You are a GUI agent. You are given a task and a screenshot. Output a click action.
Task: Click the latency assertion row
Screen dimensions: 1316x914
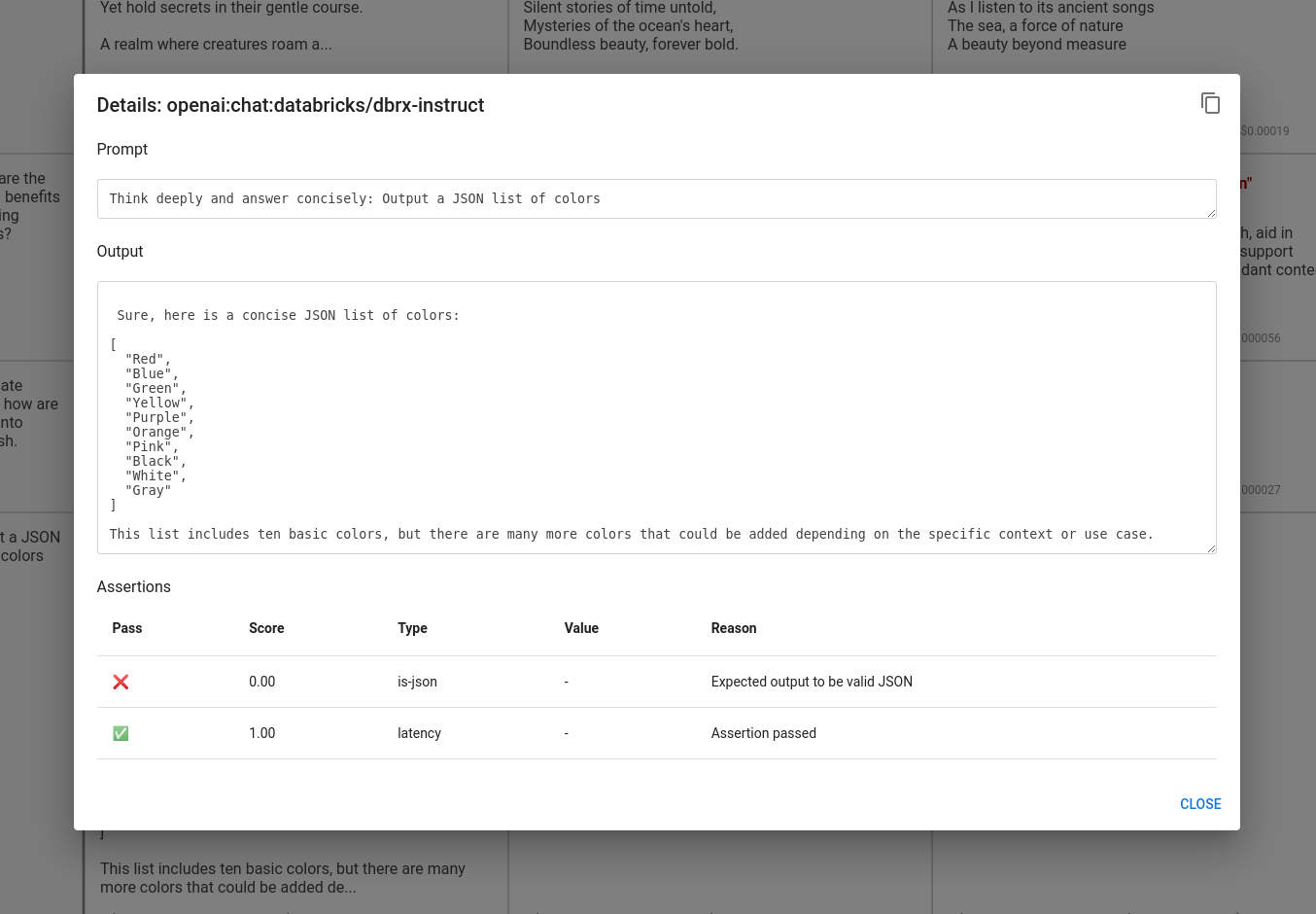[656, 733]
